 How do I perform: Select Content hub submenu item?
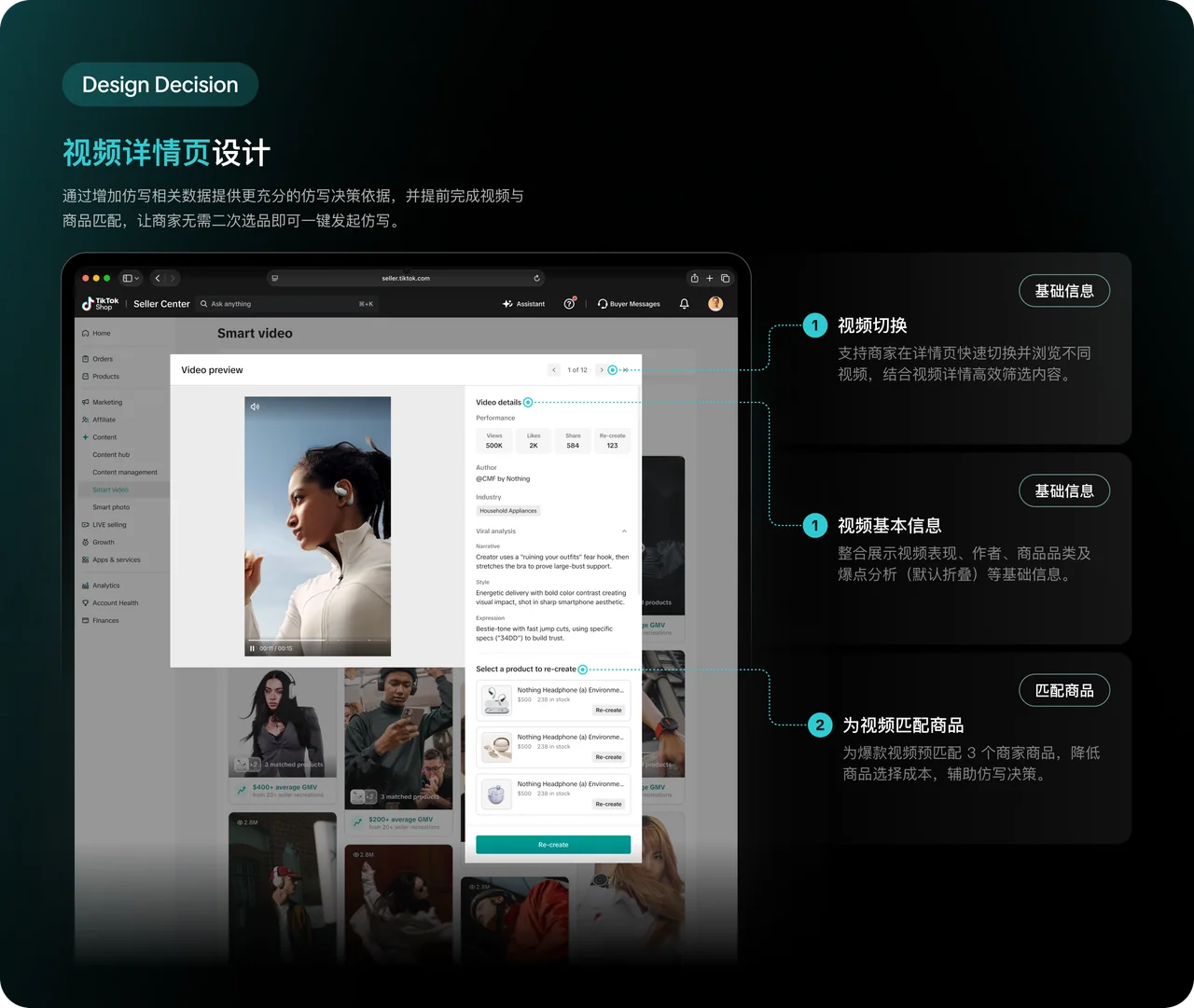point(111,455)
